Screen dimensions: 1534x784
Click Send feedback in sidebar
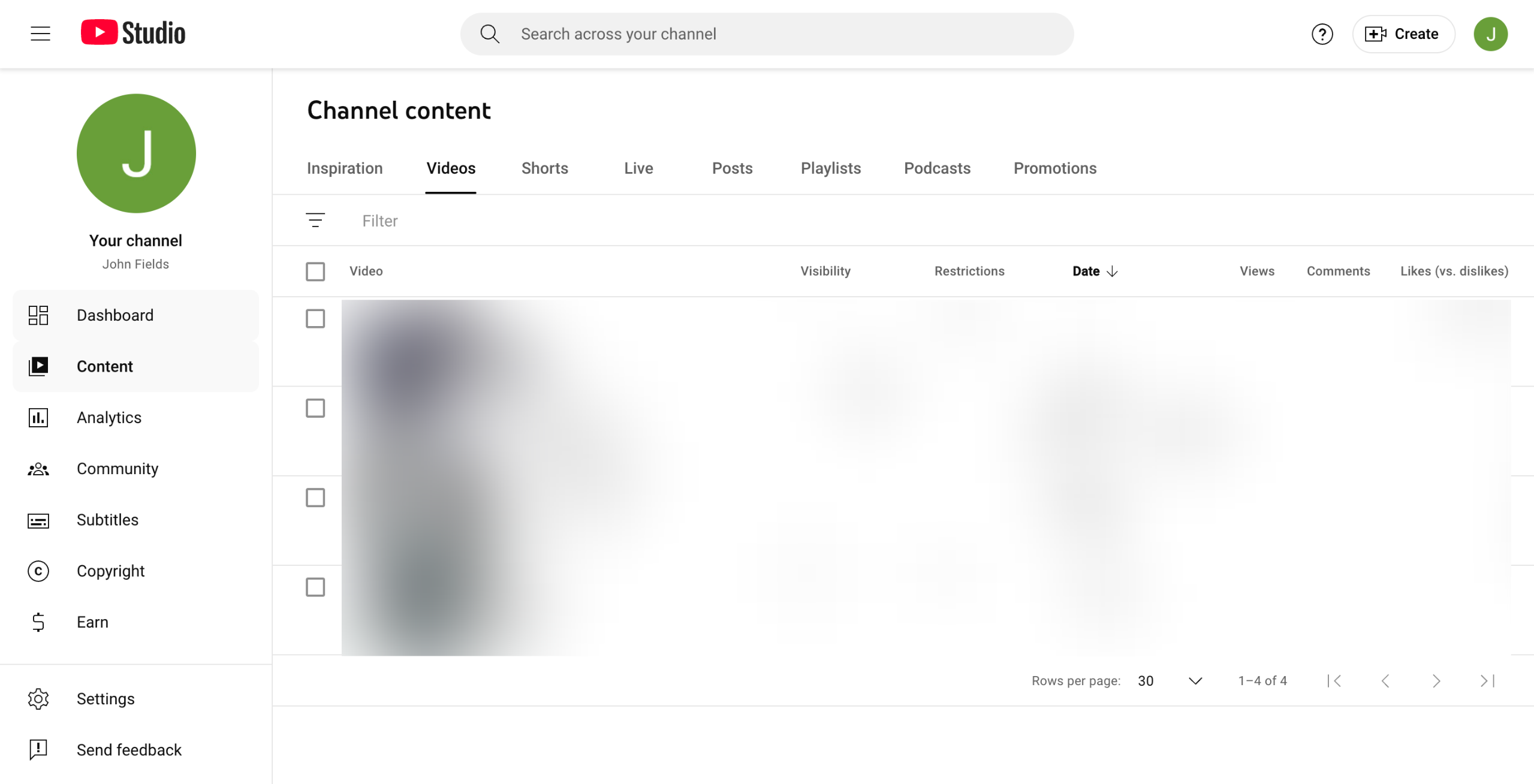129,750
